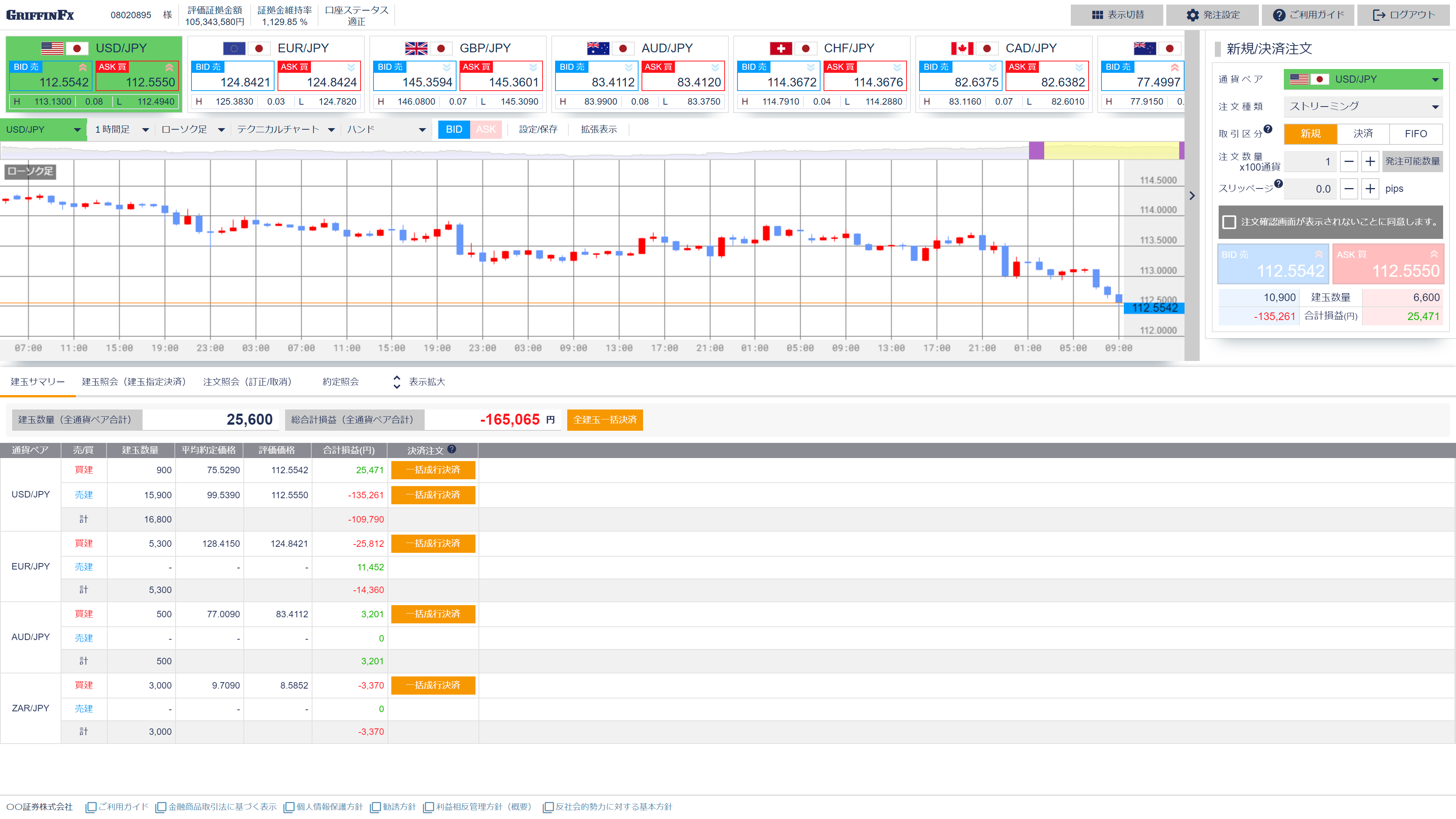Click the display switch grid icon
This screenshot has width=1456, height=819.
click(x=1097, y=15)
